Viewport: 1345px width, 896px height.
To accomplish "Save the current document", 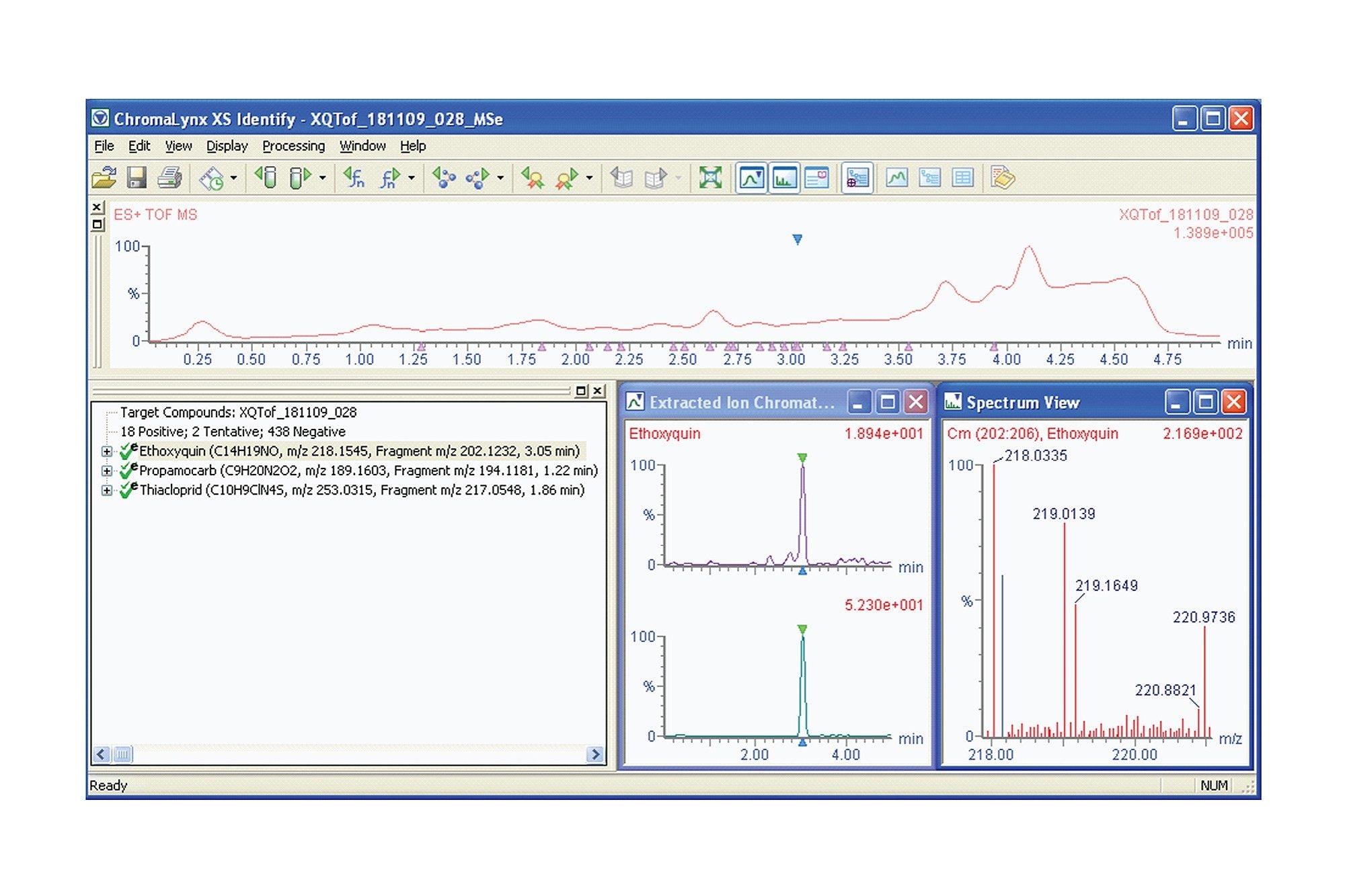I will coord(137,178).
